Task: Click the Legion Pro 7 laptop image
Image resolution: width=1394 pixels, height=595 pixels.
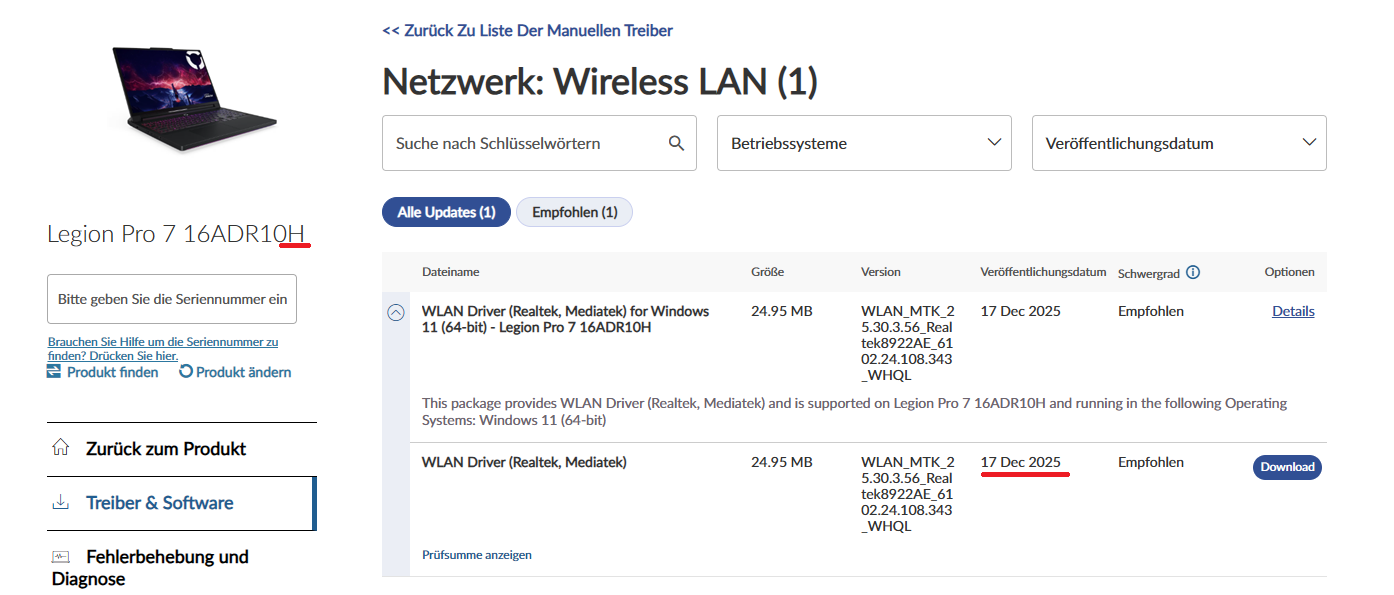Action: (194, 97)
